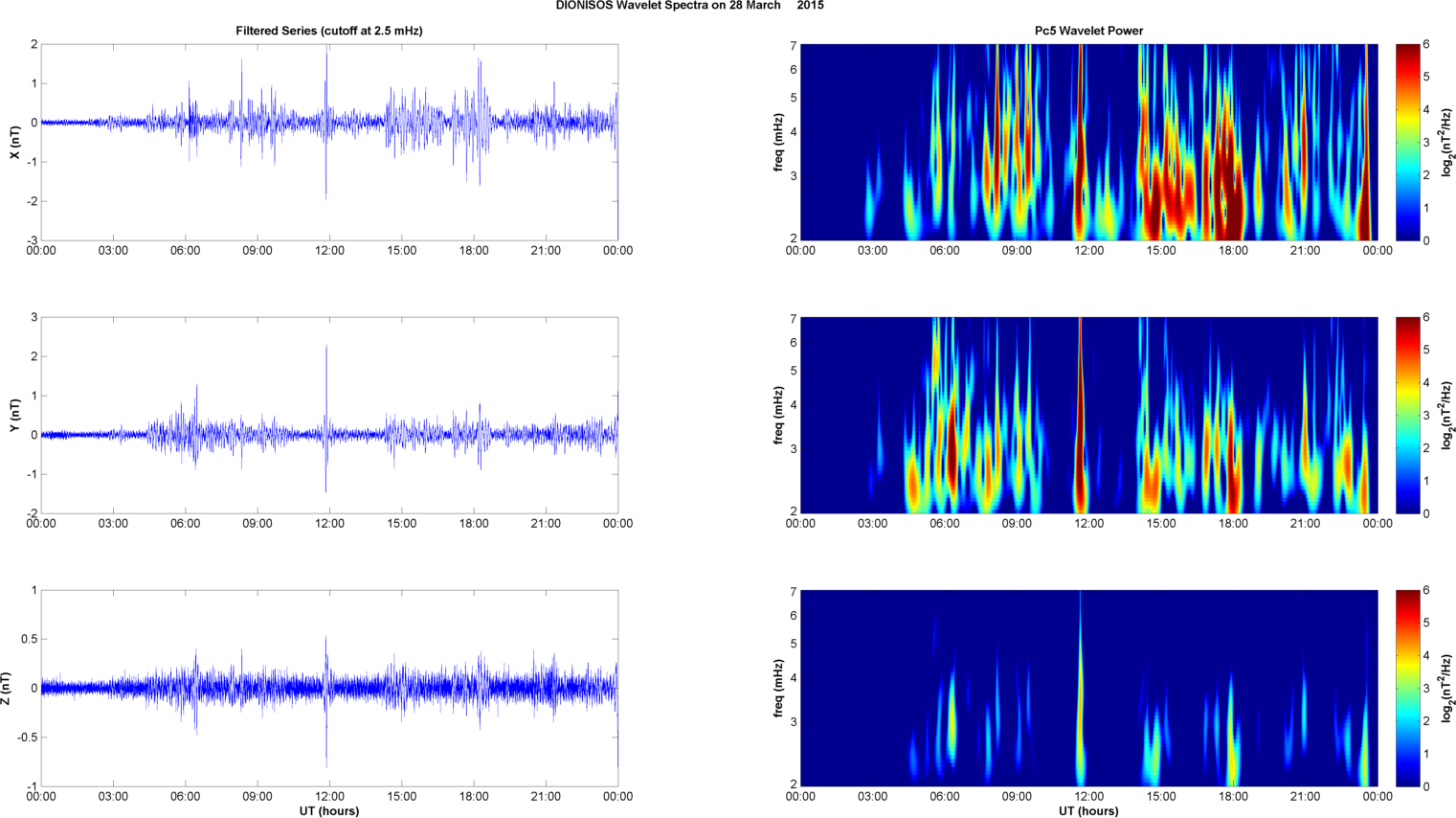Click the bottom wavelet power spectrum for Z
1456x818 pixels.
coord(1088,688)
